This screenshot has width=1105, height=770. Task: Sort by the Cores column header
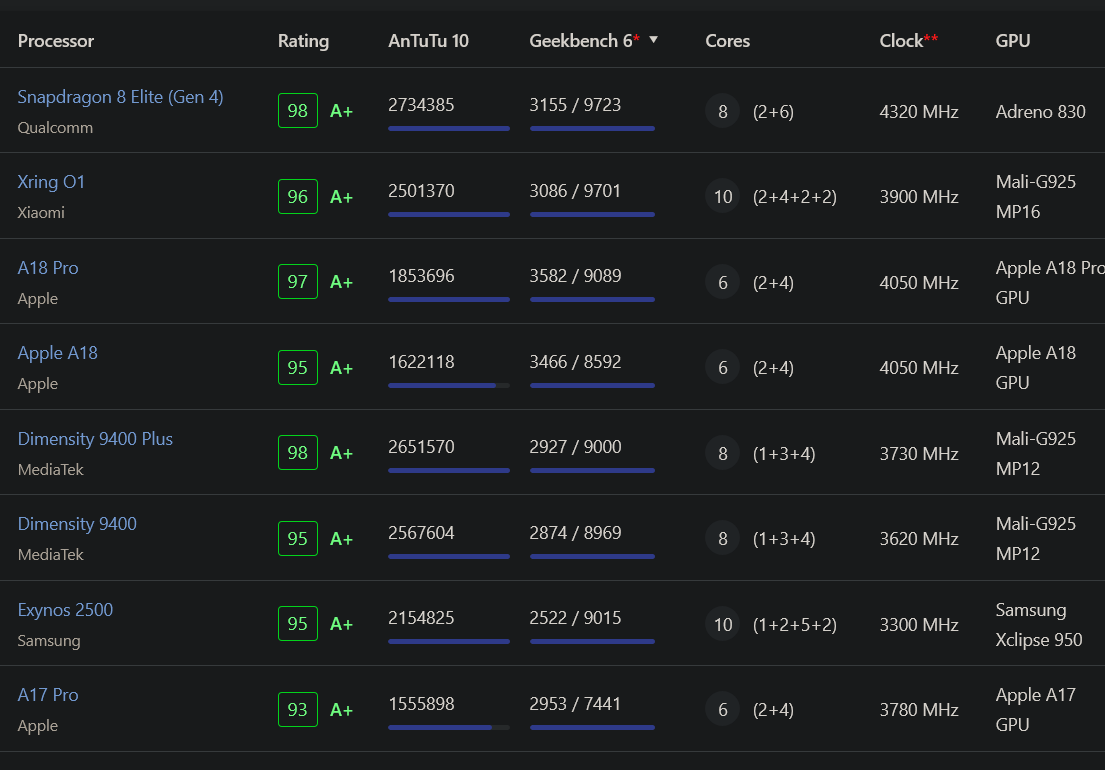point(727,41)
